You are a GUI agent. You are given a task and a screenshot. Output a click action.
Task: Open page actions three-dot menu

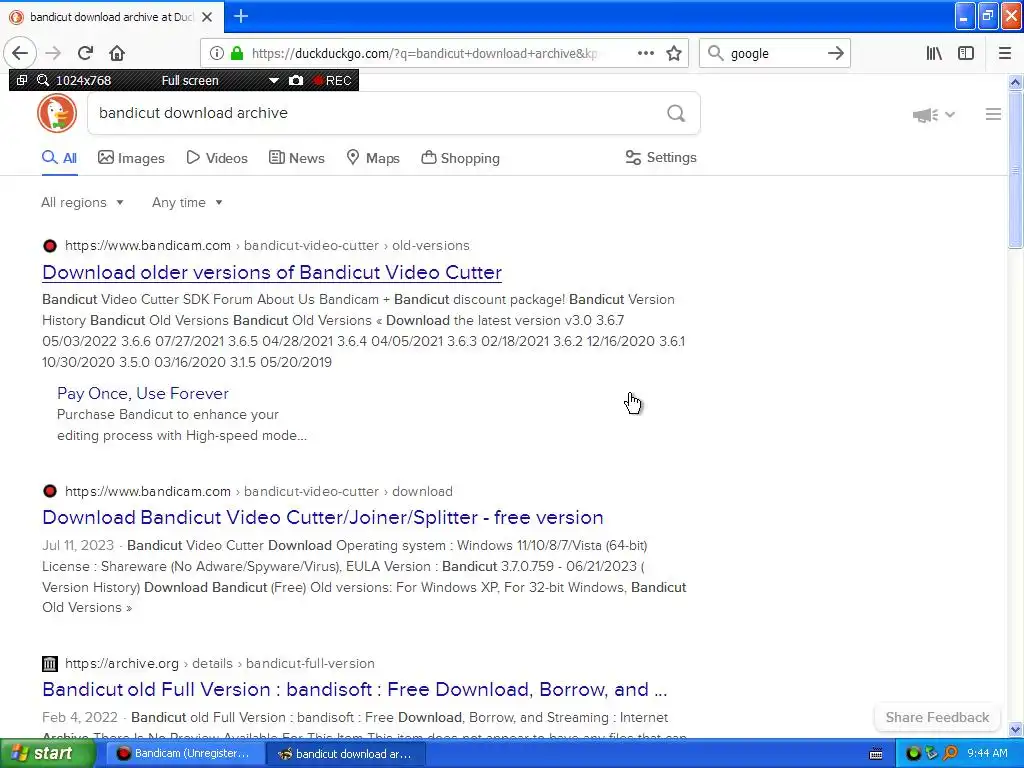pyautogui.click(x=645, y=54)
